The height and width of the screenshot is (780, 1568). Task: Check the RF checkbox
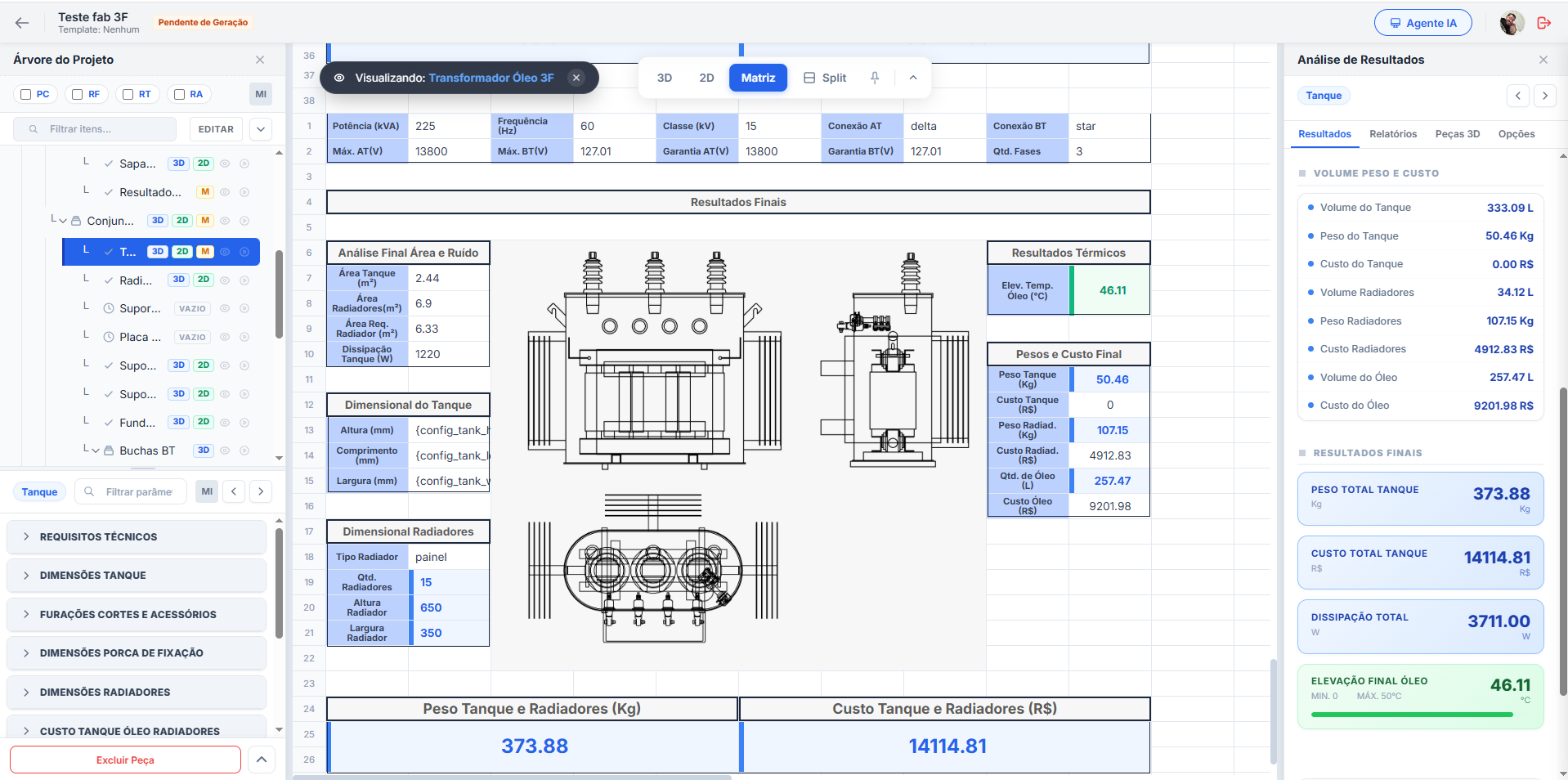pos(77,94)
